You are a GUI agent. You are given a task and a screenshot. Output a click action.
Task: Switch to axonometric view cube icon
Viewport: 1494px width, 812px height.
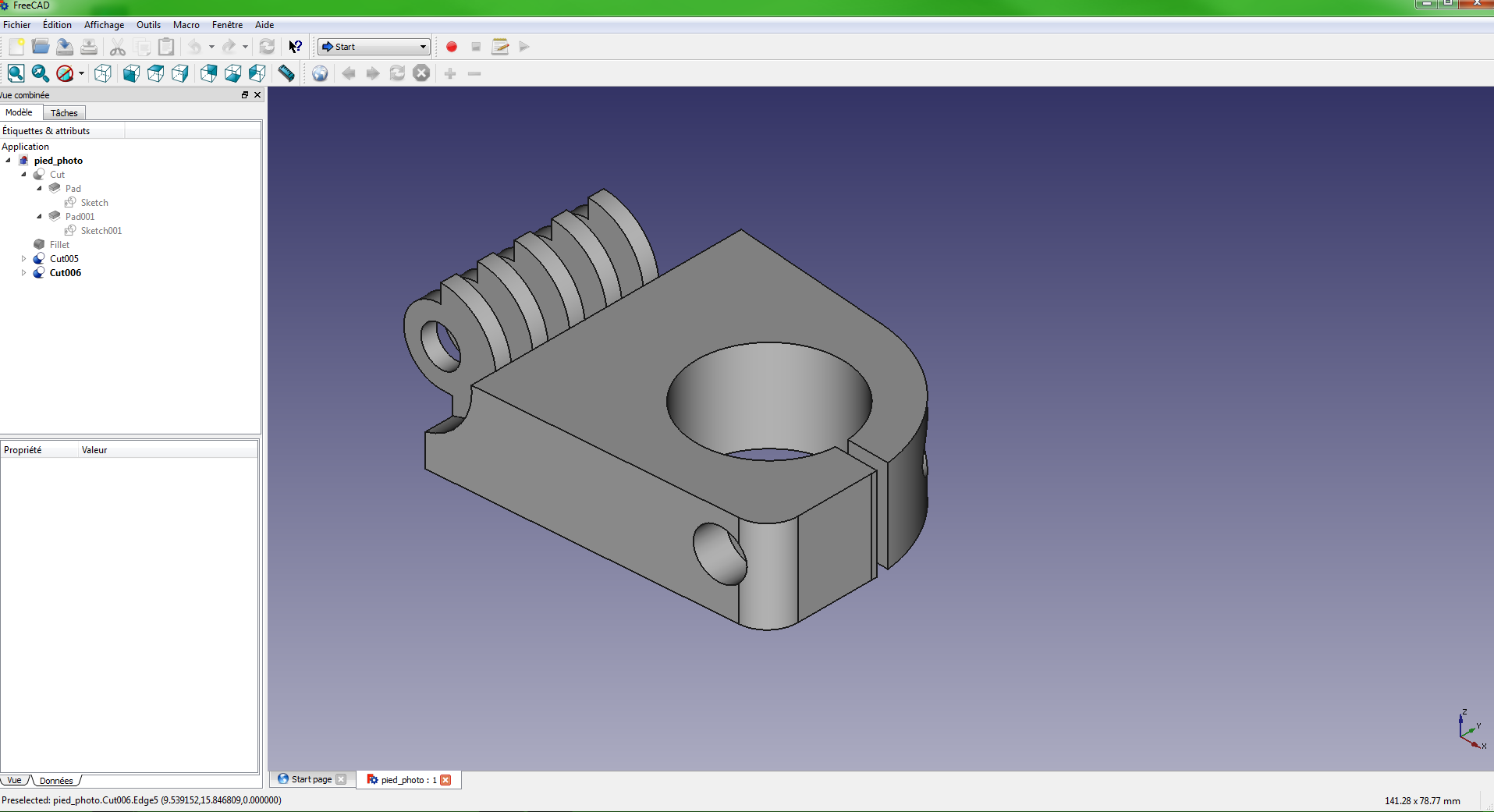point(103,73)
